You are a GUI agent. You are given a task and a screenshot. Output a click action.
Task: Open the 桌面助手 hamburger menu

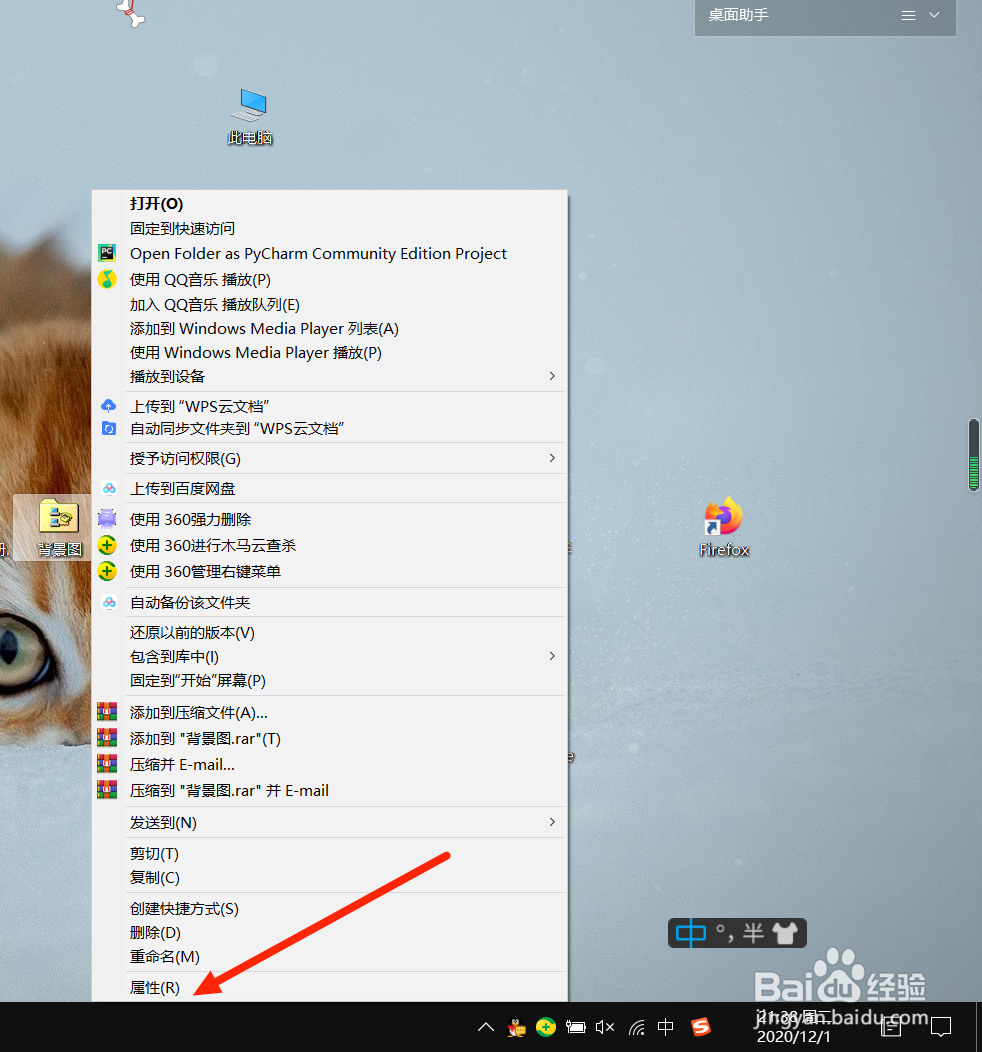pyautogui.click(x=908, y=15)
